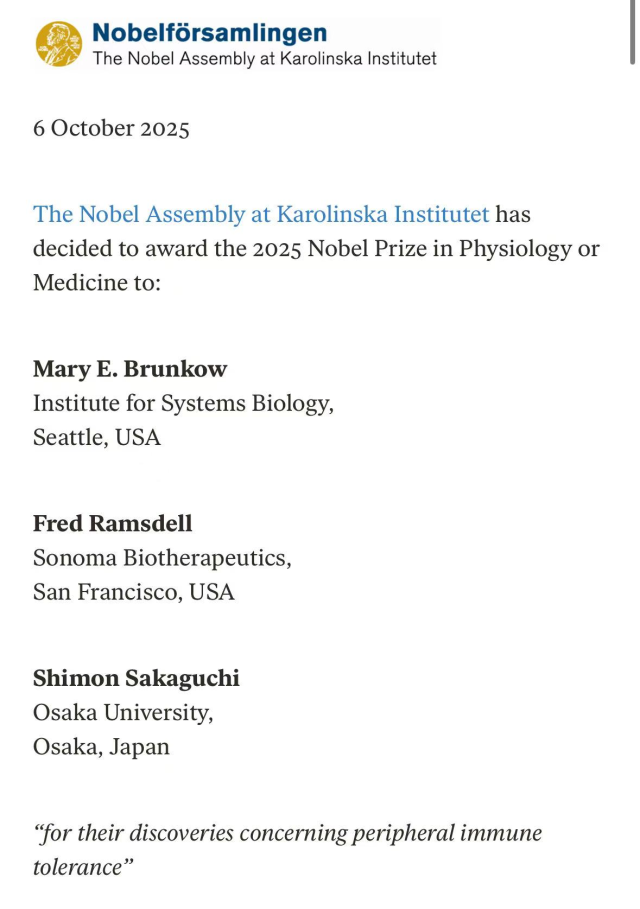
Task: Click the word "tolerance" ending the quote
Action: pyautogui.click(x=80, y=867)
